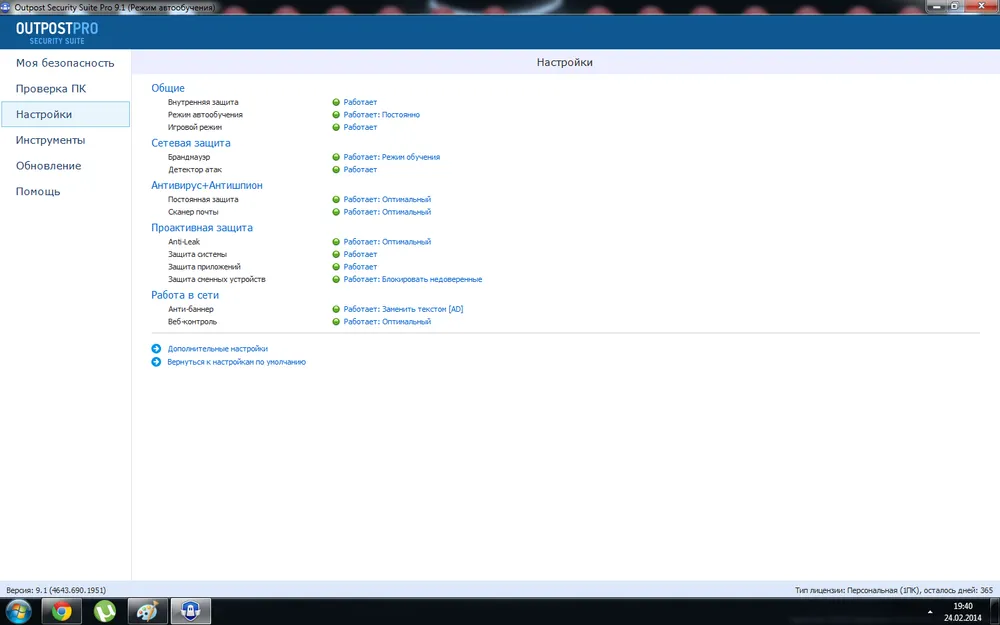The image size is (1000, 625).
Task: Click the Outpost shield icon in taskbar
Action: pos(190,610)
